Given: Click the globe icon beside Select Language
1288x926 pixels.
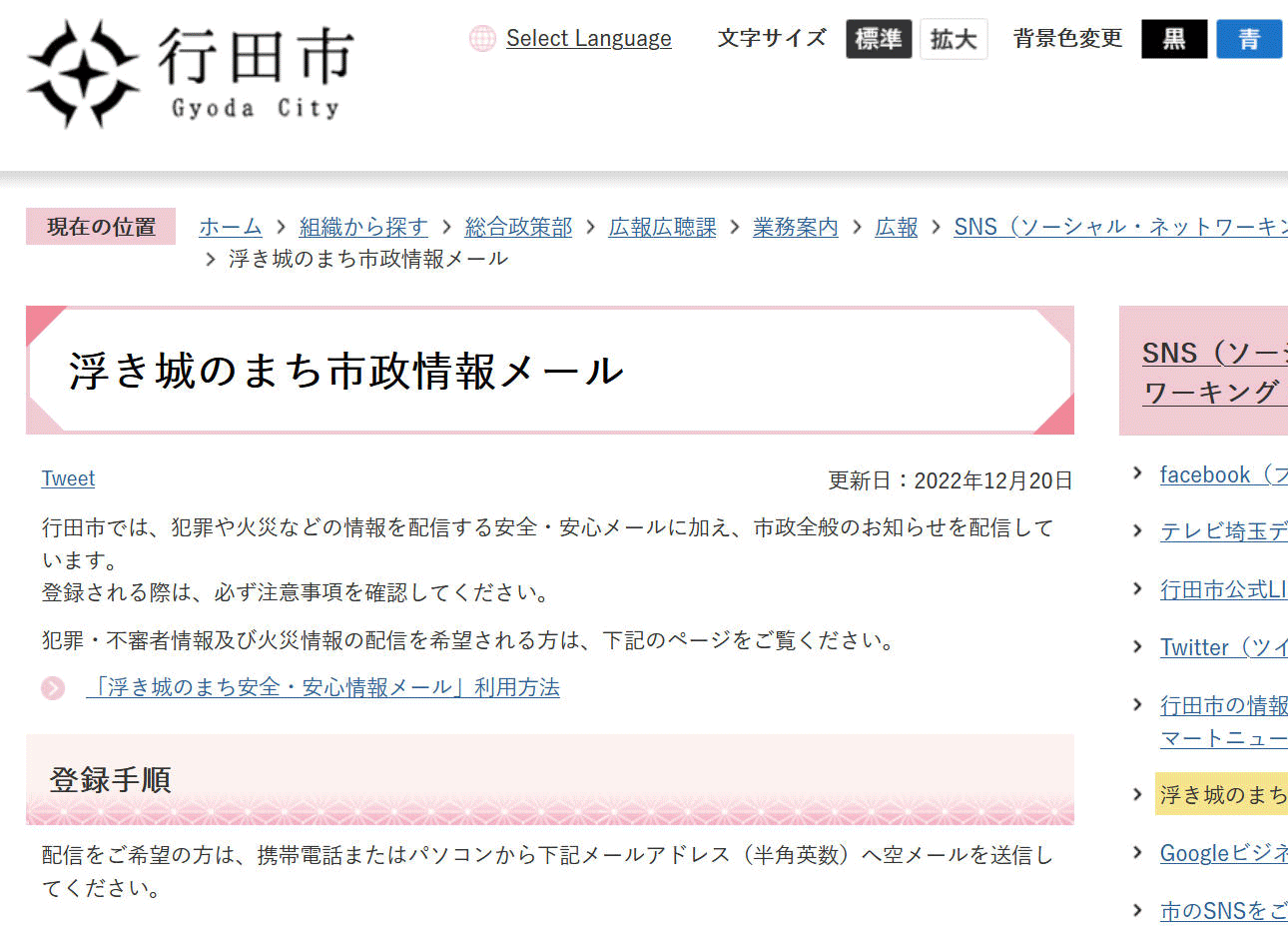Looking at the screenshot, I should pyautogui.click(x=482, y=39).
